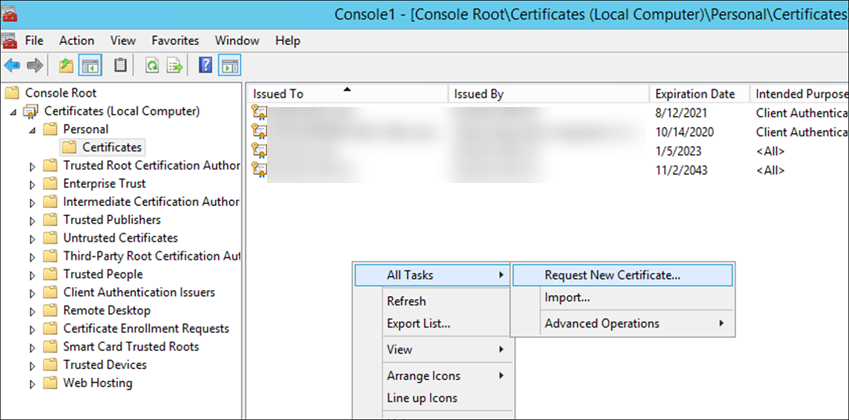Open the Help menu
The height and width of the screenshot is (420, 849).
(x=288, y=41)
